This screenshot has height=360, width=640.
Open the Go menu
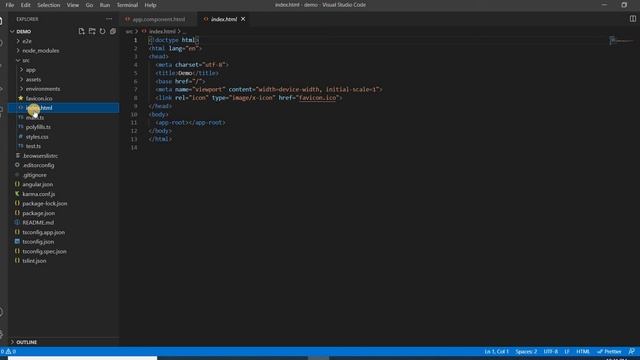(89, 5)
